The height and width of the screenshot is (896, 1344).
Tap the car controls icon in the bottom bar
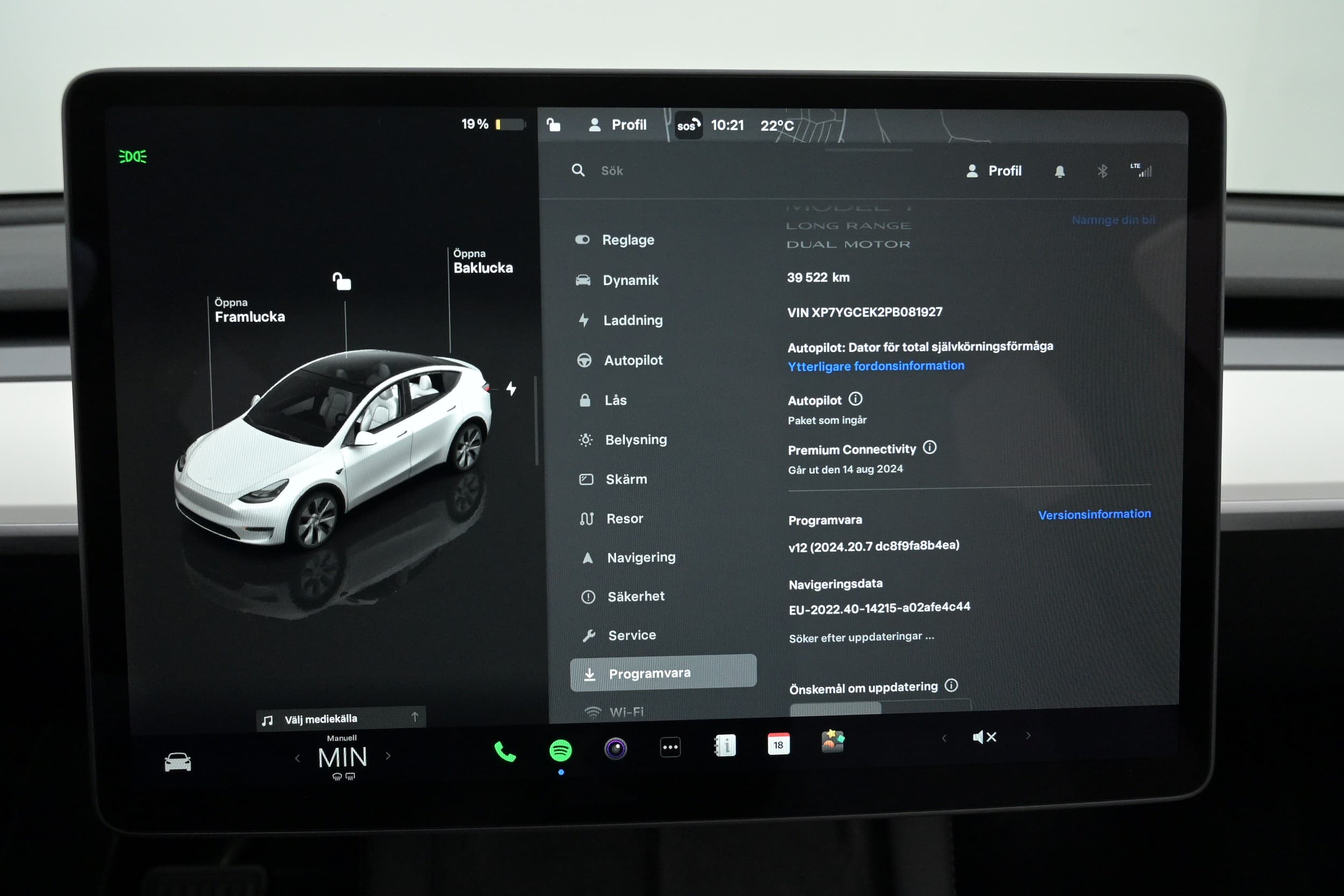[178, 762]
